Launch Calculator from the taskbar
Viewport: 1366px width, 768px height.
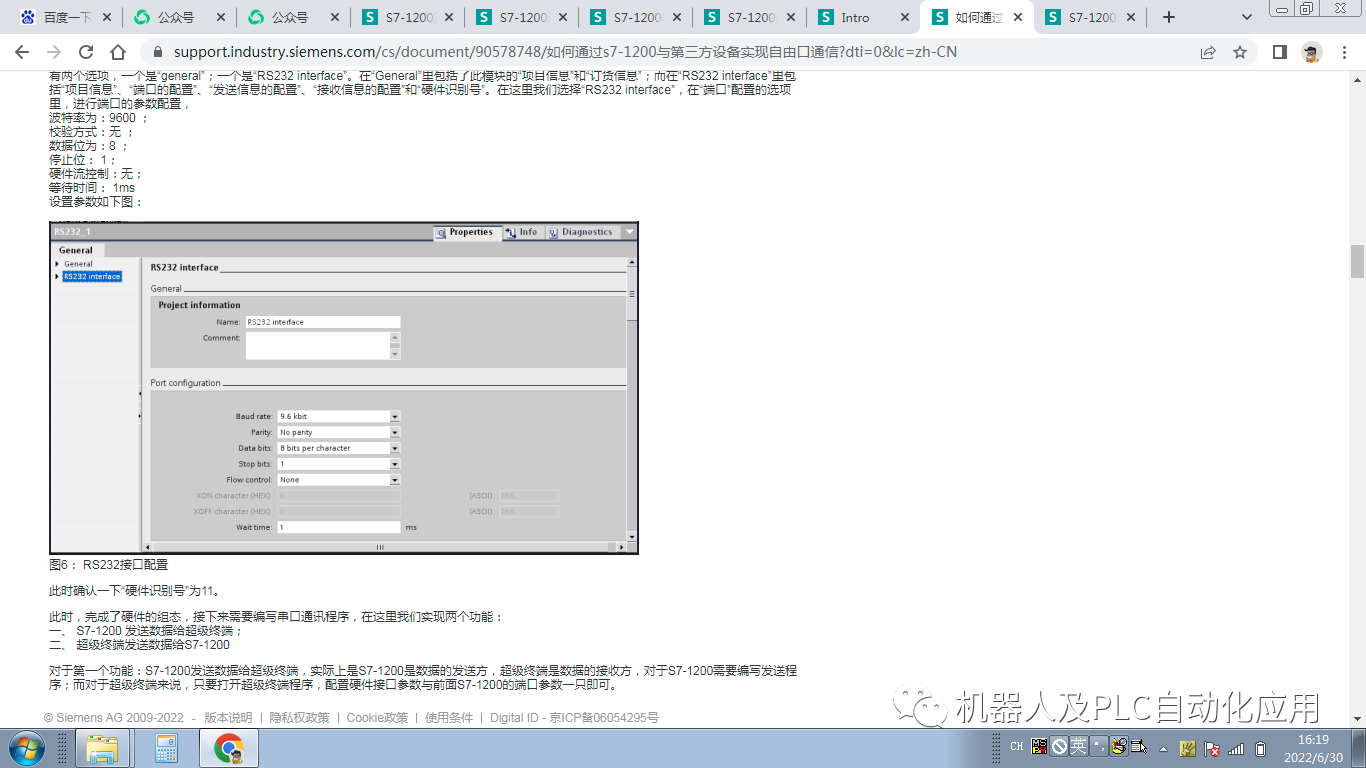click(165, 748)
